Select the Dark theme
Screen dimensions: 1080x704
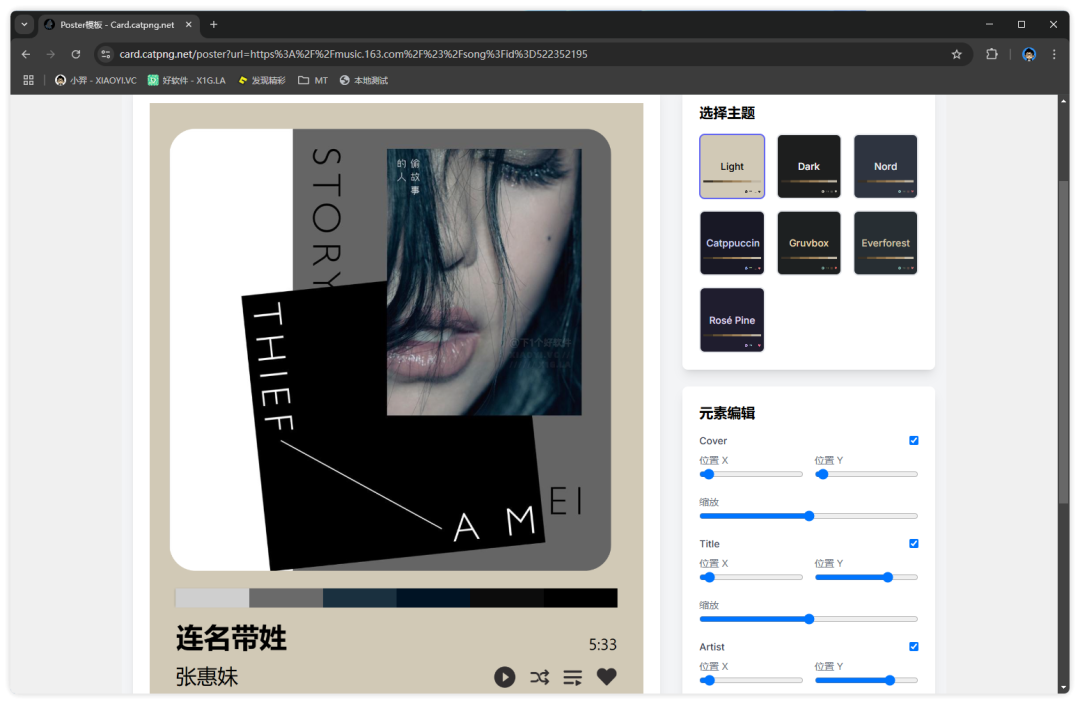pos(809,166)
